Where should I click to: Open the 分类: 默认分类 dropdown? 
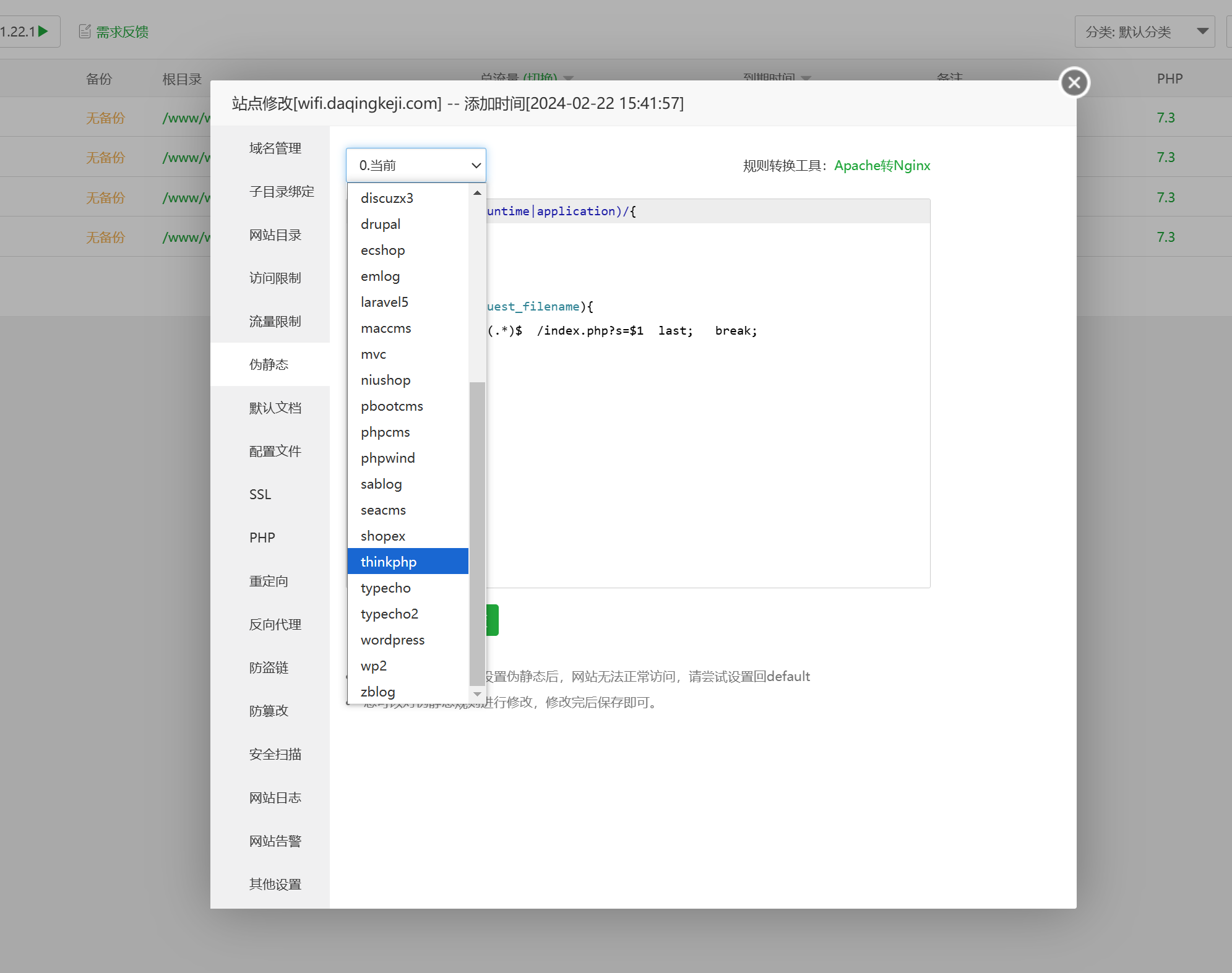1145,32
